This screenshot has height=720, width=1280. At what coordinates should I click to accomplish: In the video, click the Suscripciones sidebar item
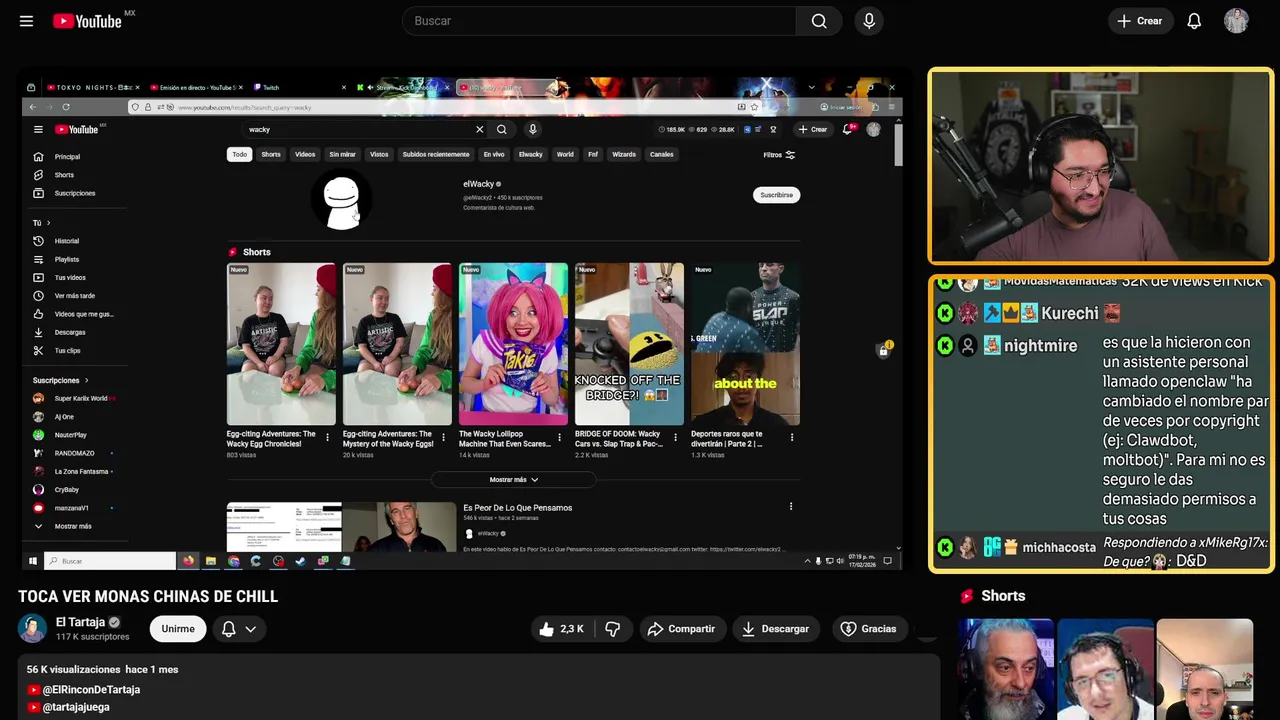click(75, 193)
